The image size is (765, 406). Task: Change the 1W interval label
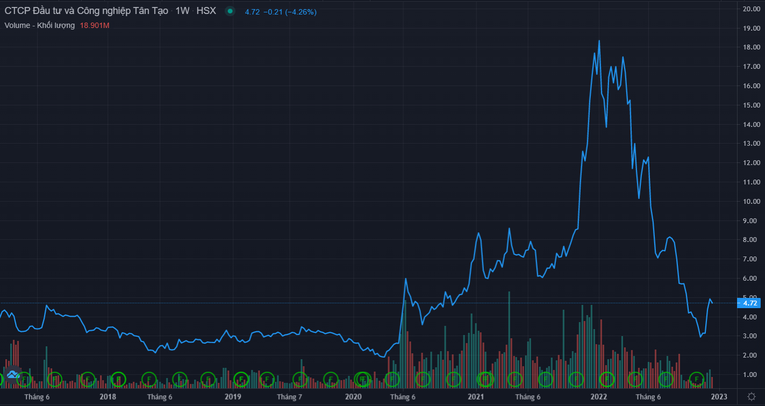182,11
